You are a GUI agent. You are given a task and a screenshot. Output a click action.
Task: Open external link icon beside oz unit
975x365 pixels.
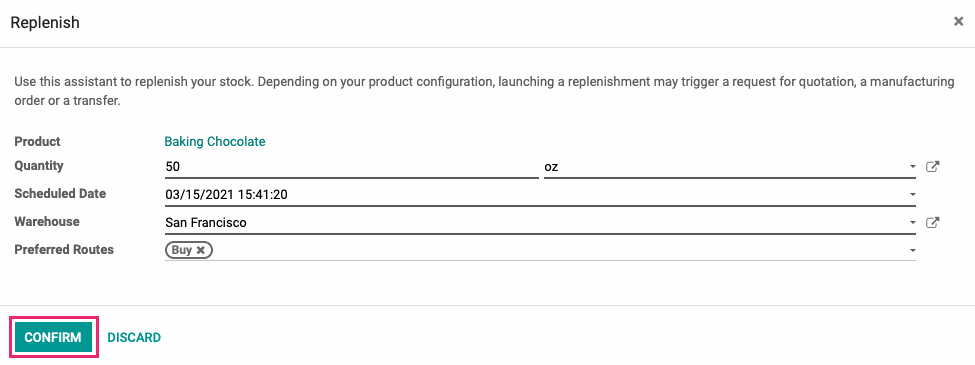tap(932, 167)
